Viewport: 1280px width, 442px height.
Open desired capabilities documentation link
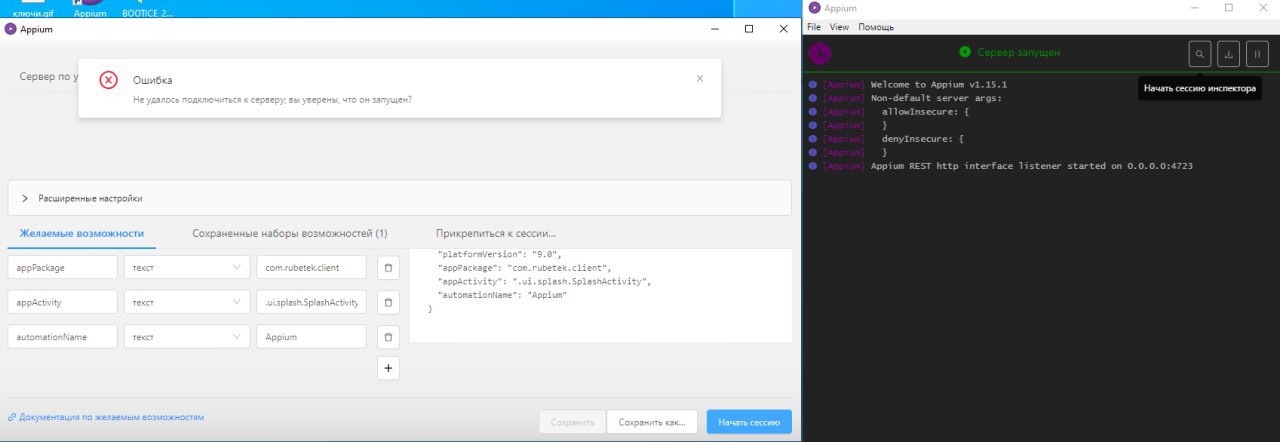click(111, 416)
